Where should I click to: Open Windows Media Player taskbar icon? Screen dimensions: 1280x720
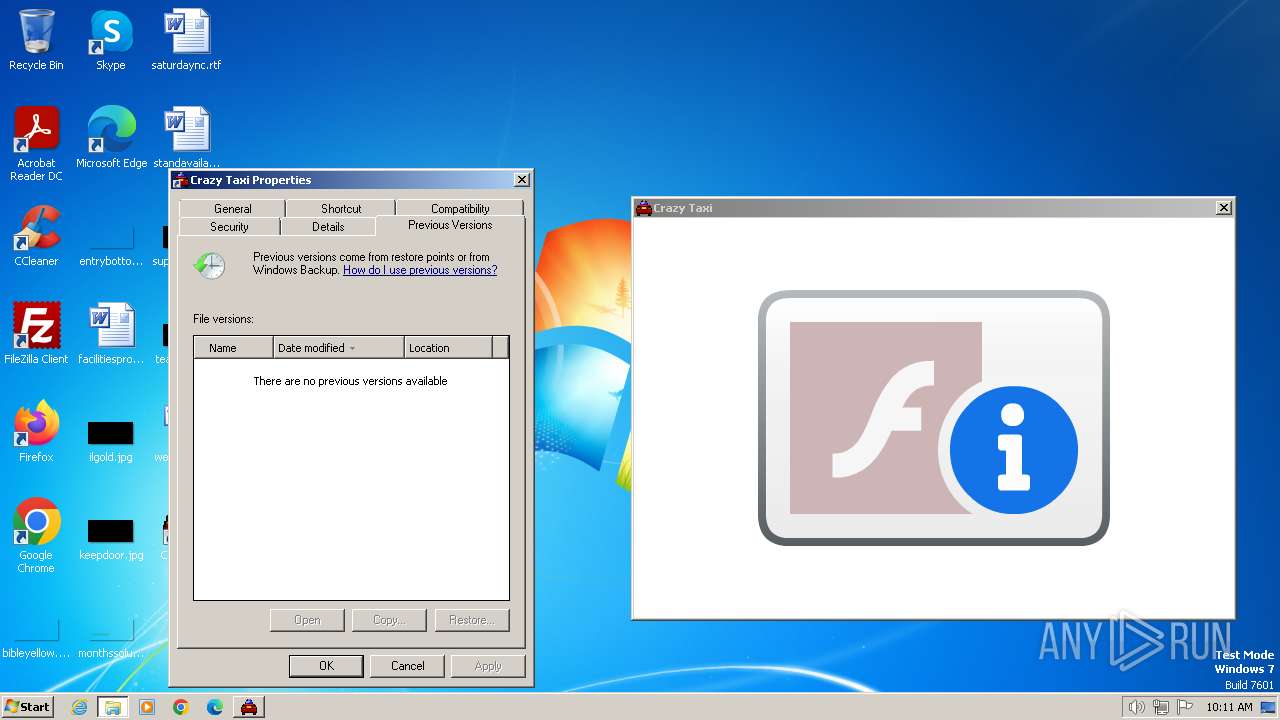click(147, 707)
